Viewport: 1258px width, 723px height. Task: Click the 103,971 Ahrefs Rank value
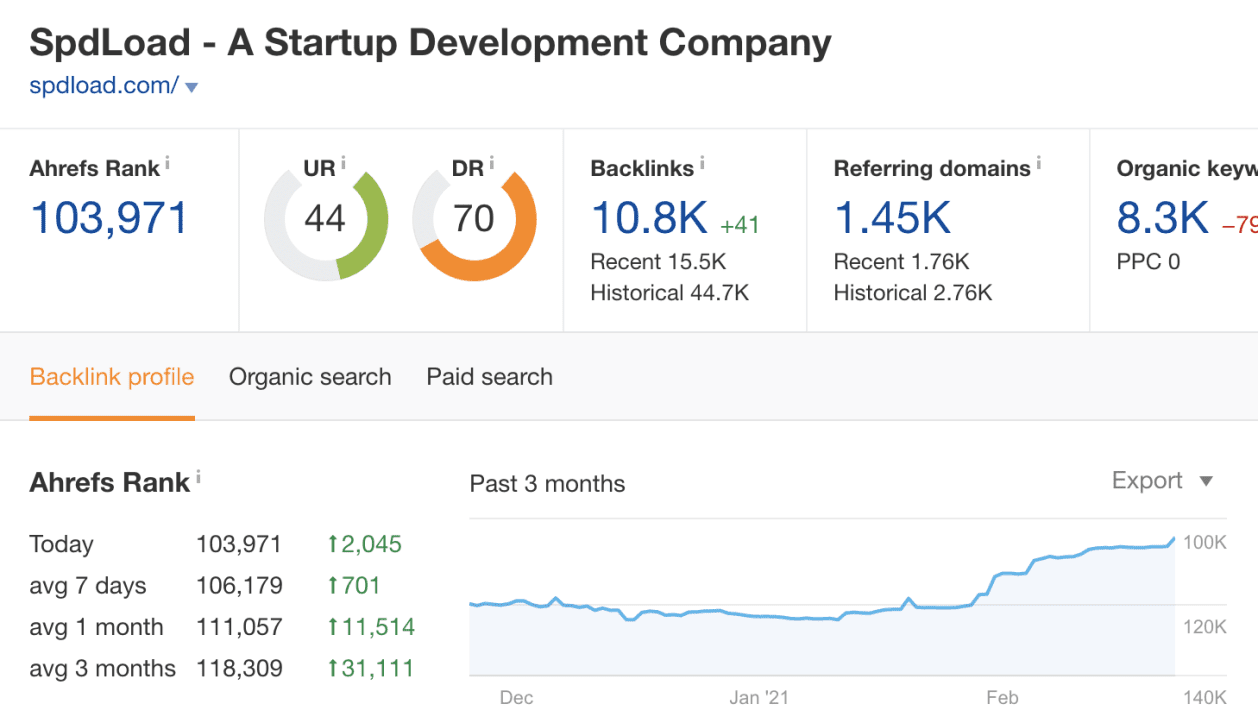(109, 218)
